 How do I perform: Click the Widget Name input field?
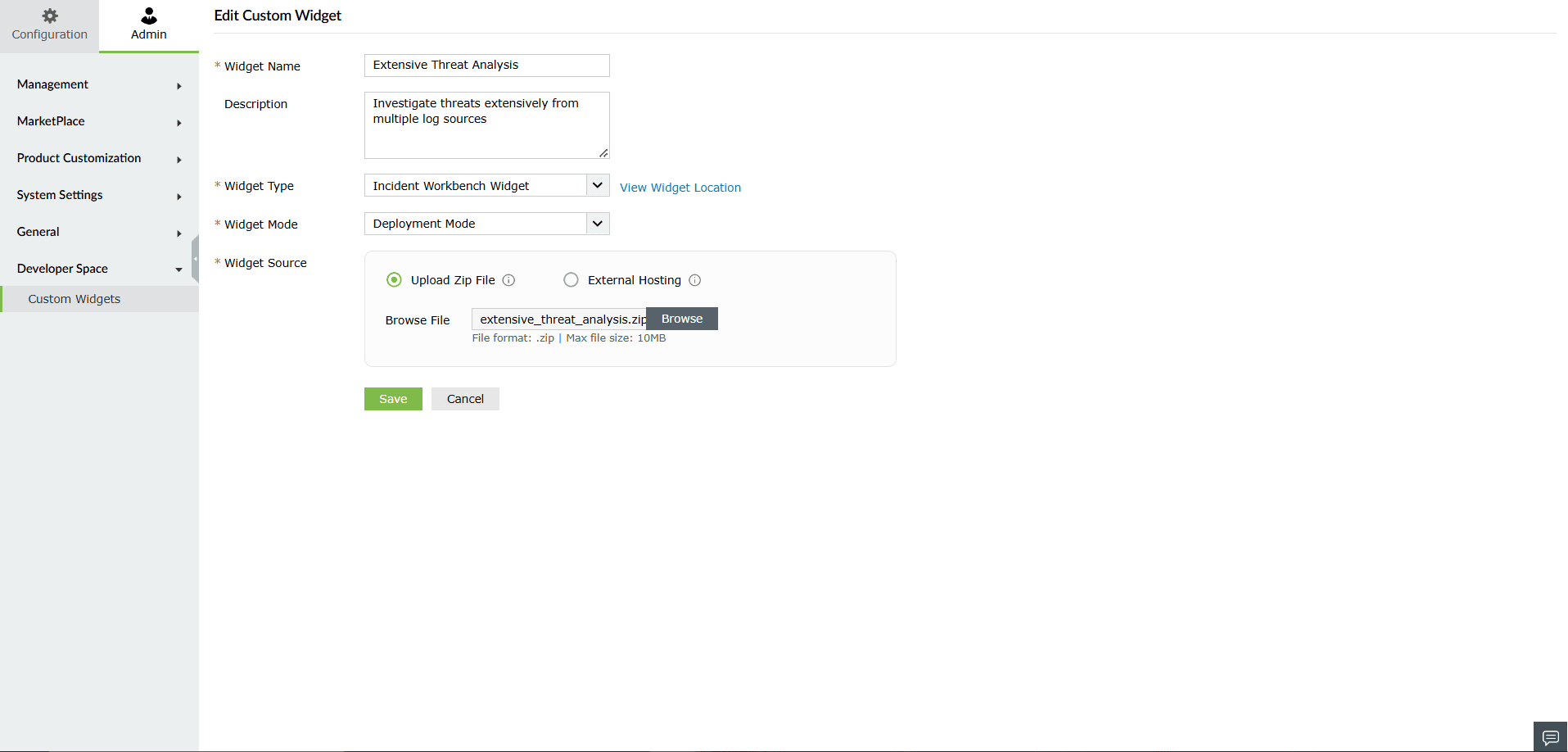point(486,66)
